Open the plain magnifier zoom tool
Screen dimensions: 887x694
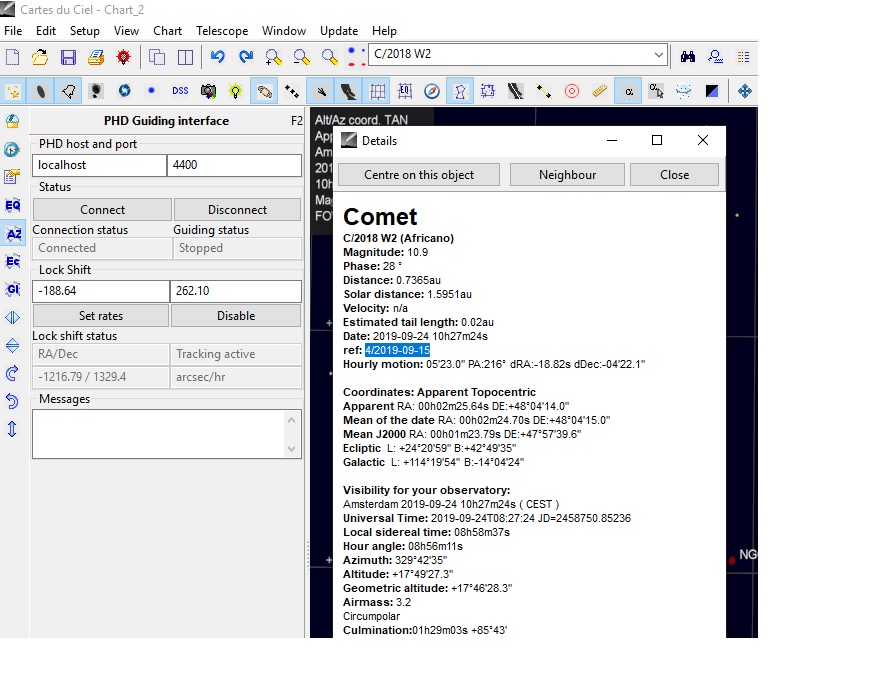coord(329,57)
